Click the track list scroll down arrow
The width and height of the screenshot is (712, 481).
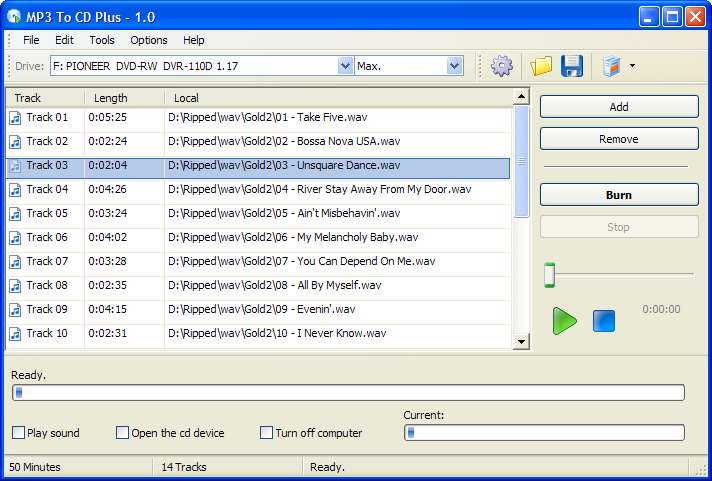tap(521, 341)
